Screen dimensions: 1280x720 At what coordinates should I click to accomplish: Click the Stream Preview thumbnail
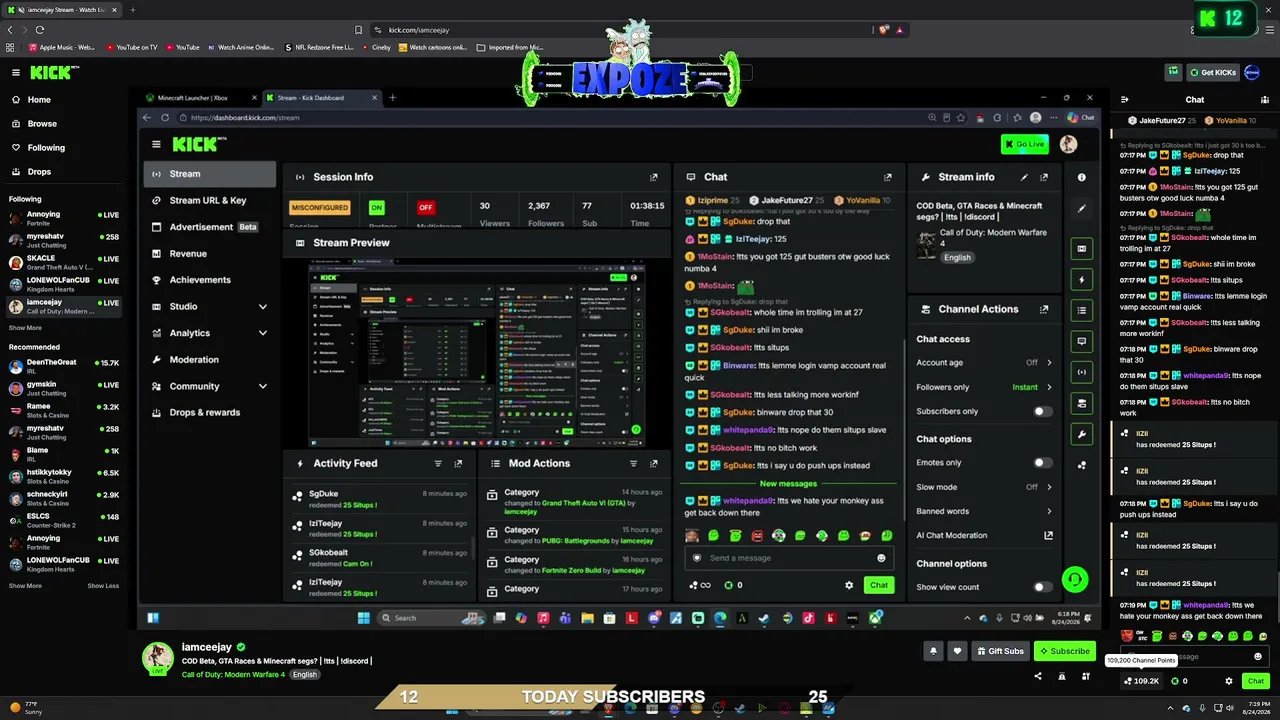pyautogui.click(x=477, y=352)
